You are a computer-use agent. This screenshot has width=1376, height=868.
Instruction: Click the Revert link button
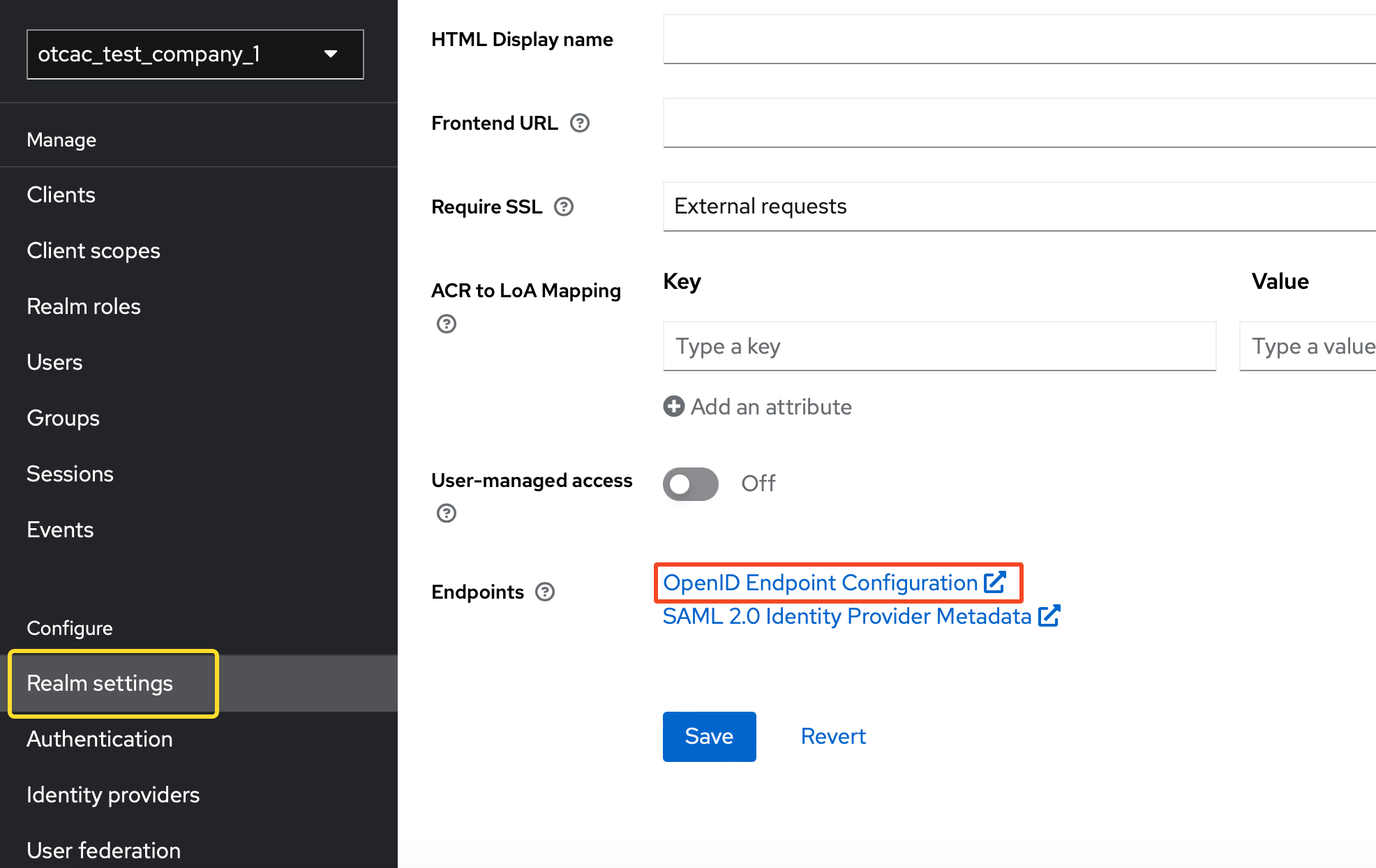832,736
